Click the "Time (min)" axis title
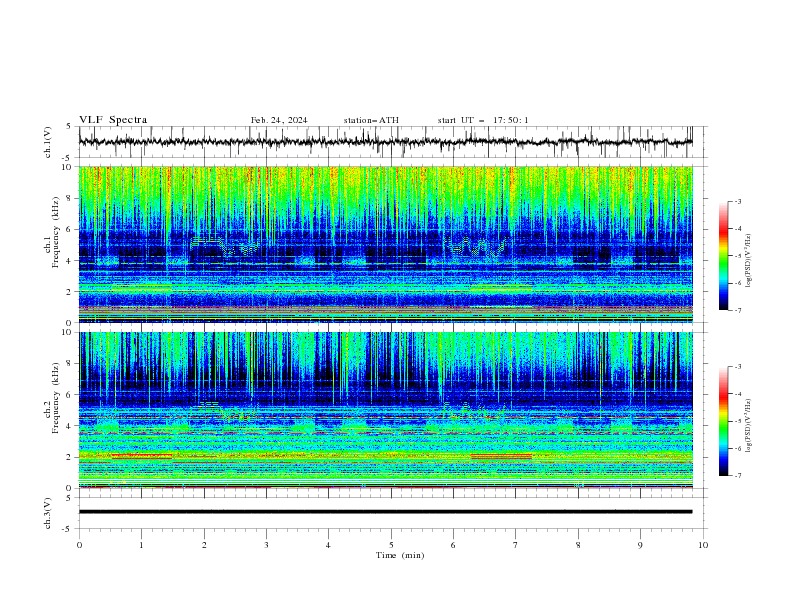 [400, 555]
